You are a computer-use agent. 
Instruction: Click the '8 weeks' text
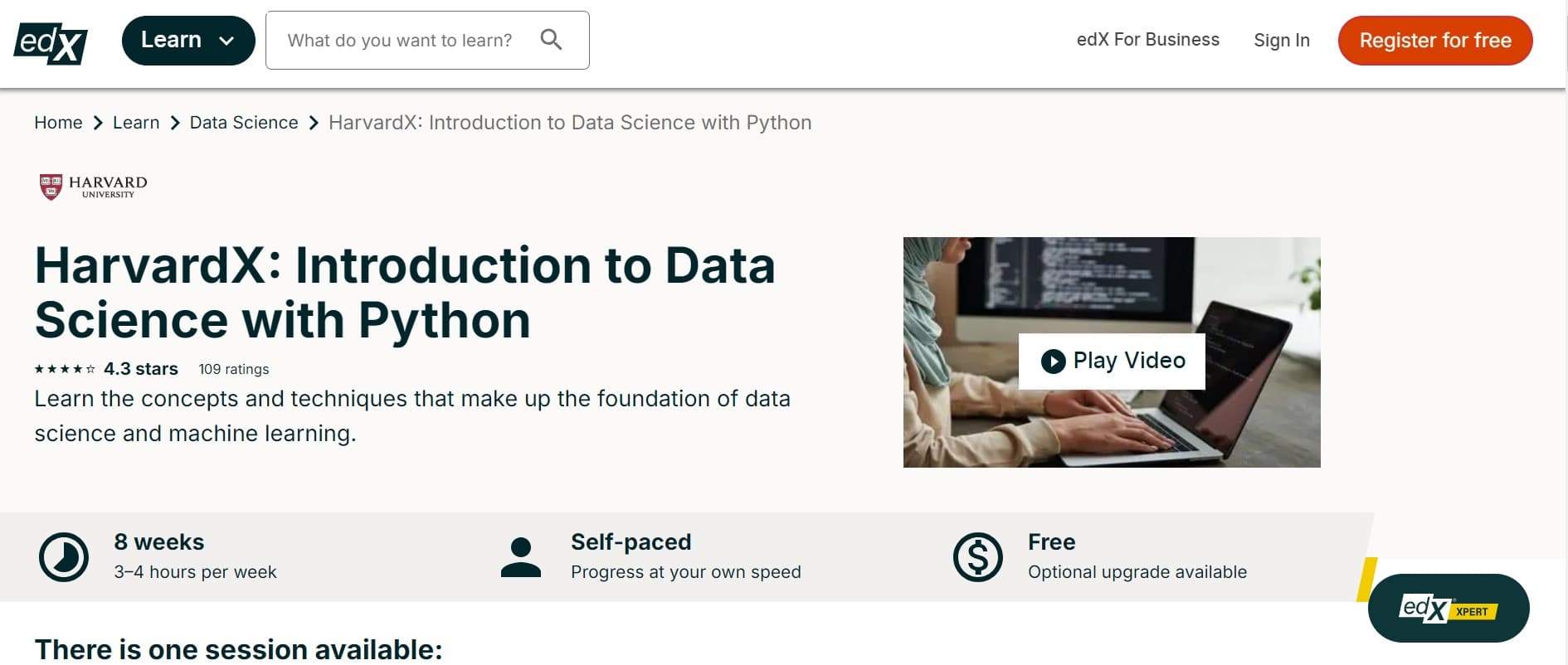point(159,541)
